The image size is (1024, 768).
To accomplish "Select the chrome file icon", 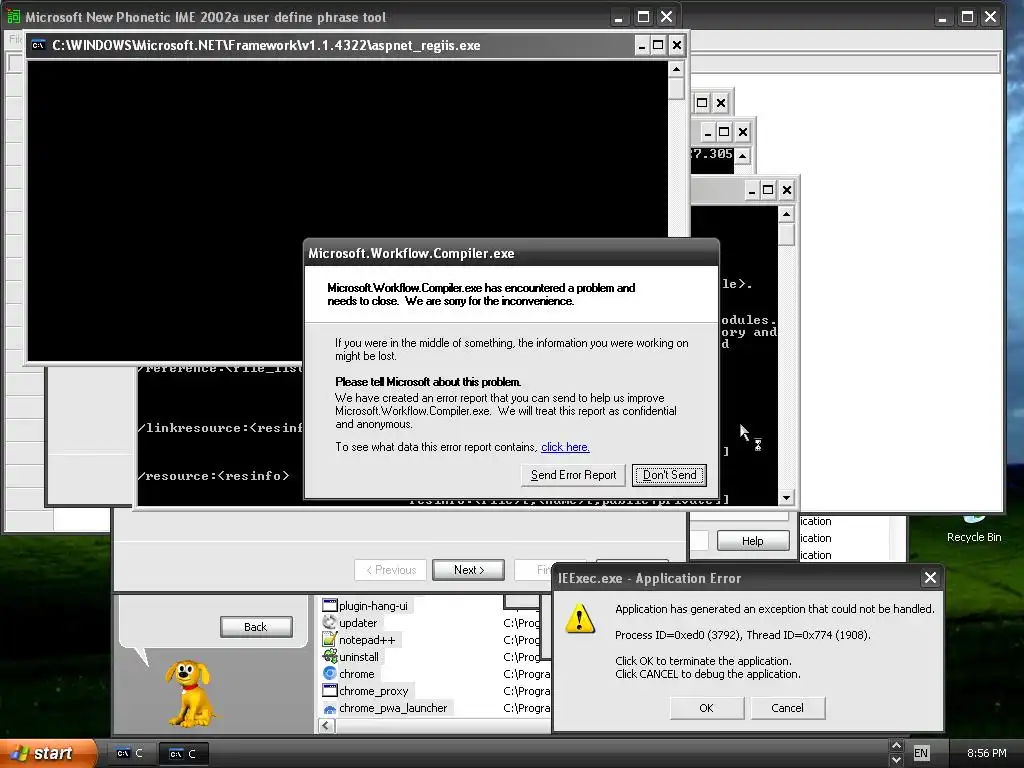I will pos(330,673).
